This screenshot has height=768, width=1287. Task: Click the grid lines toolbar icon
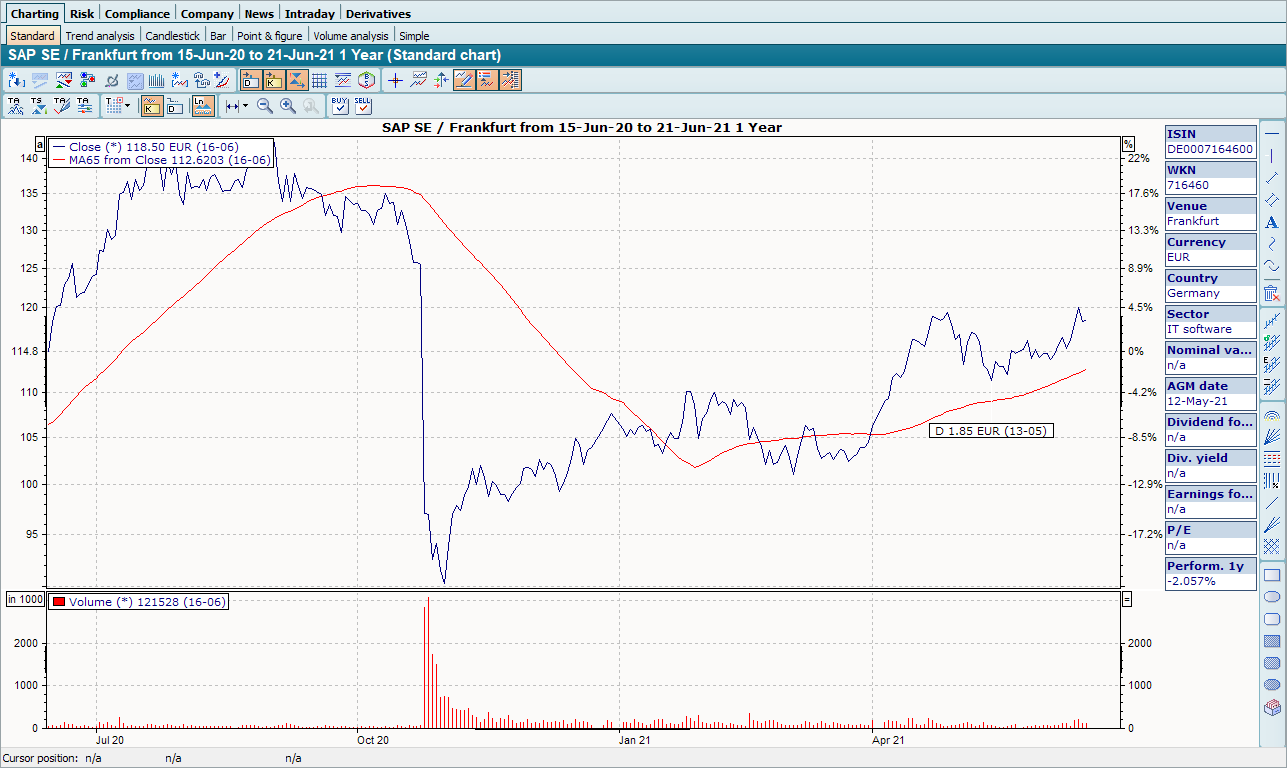tap(320, 80)
